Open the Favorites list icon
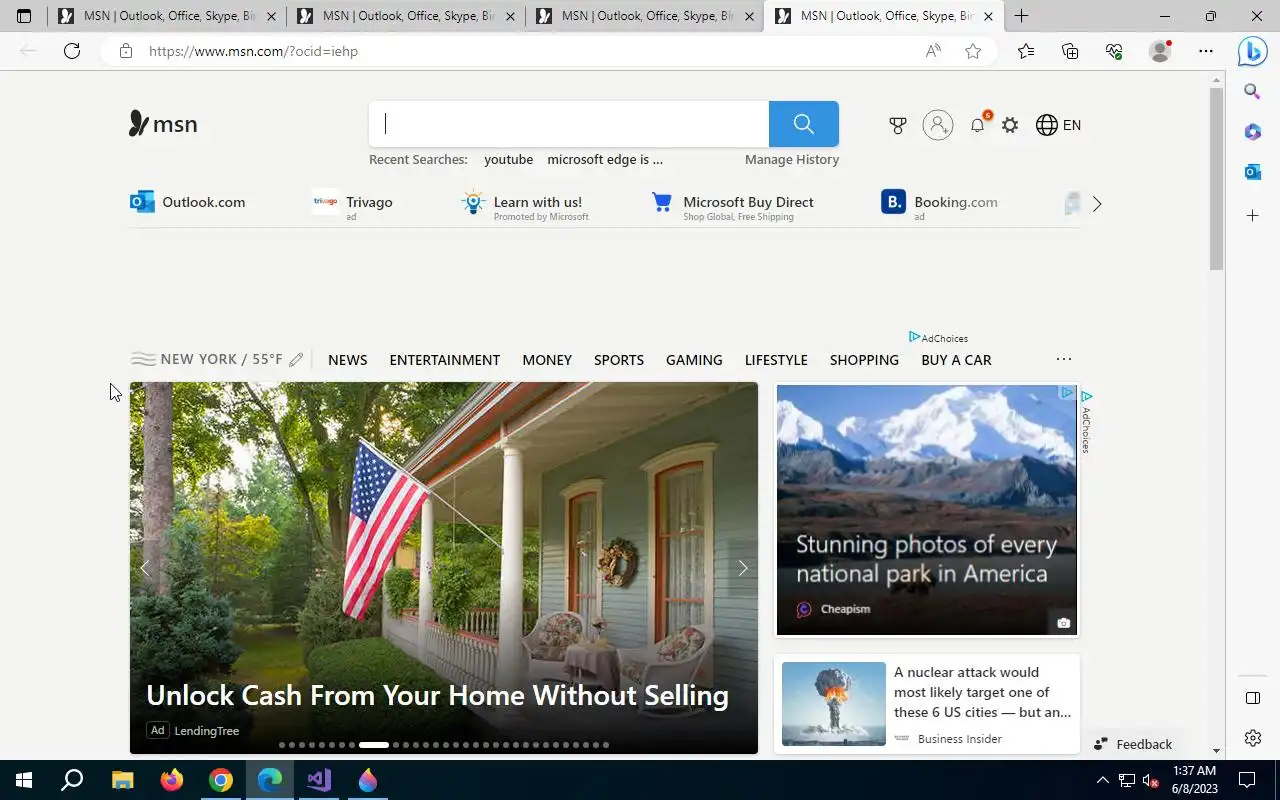 coord(1026,51)
